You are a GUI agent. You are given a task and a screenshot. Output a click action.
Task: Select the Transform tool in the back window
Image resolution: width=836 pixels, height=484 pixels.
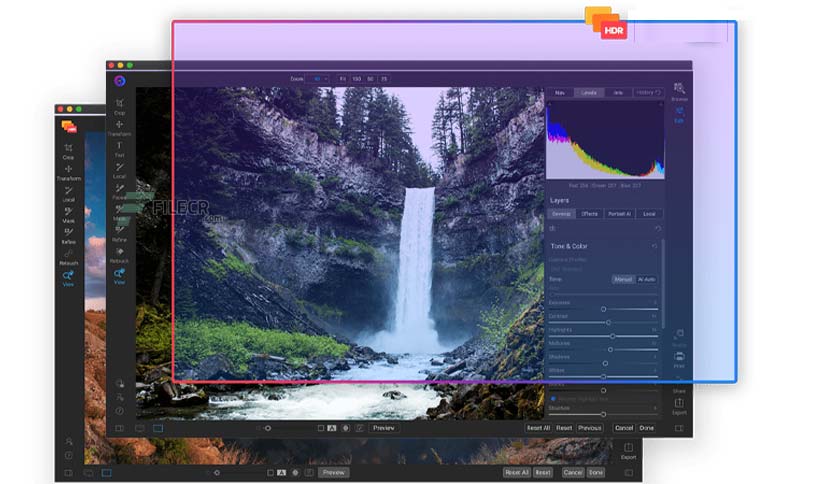pyautogui.click(x=68, y=172)
